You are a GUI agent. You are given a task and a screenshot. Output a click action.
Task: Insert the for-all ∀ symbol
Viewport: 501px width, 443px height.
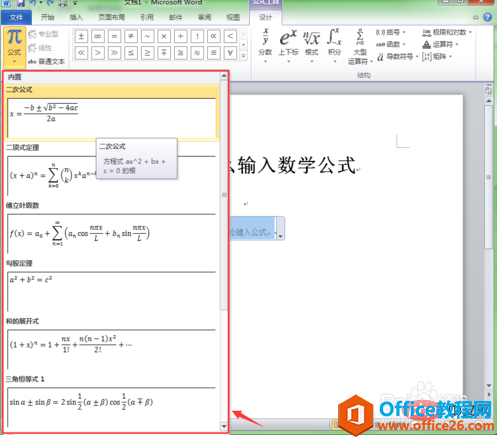coord(230,53)
